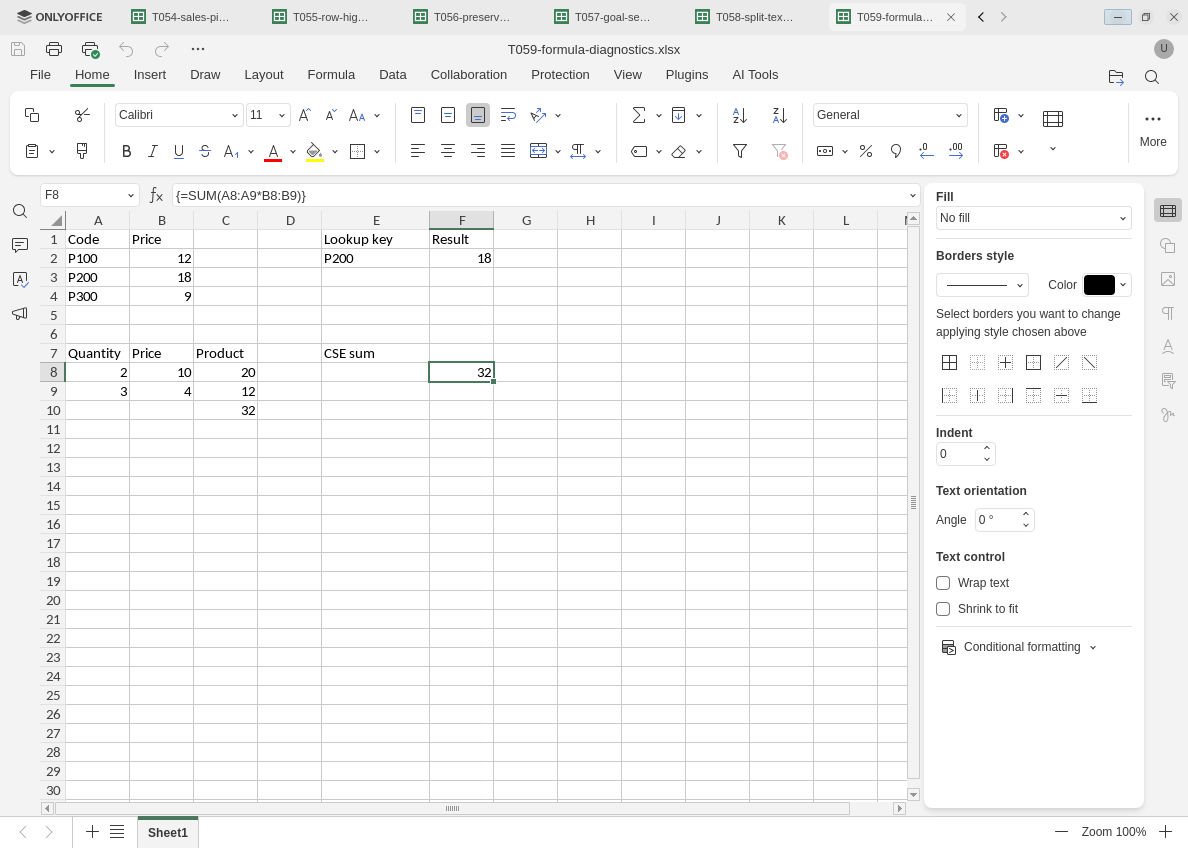Click the More button in ribbon

tap(1152, 130)
